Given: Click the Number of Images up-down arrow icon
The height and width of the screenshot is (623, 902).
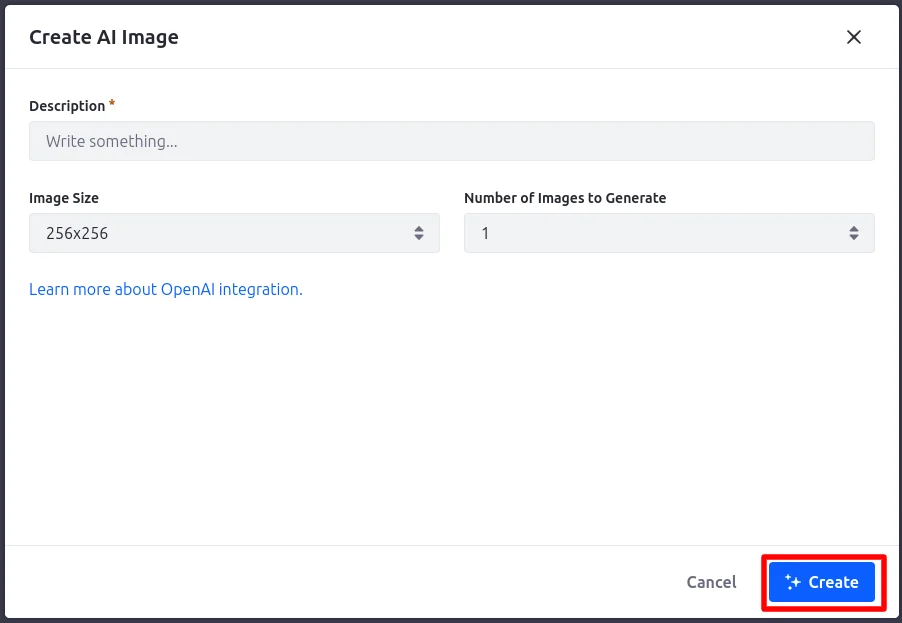Looking at the screenshot, I should 854,233.
